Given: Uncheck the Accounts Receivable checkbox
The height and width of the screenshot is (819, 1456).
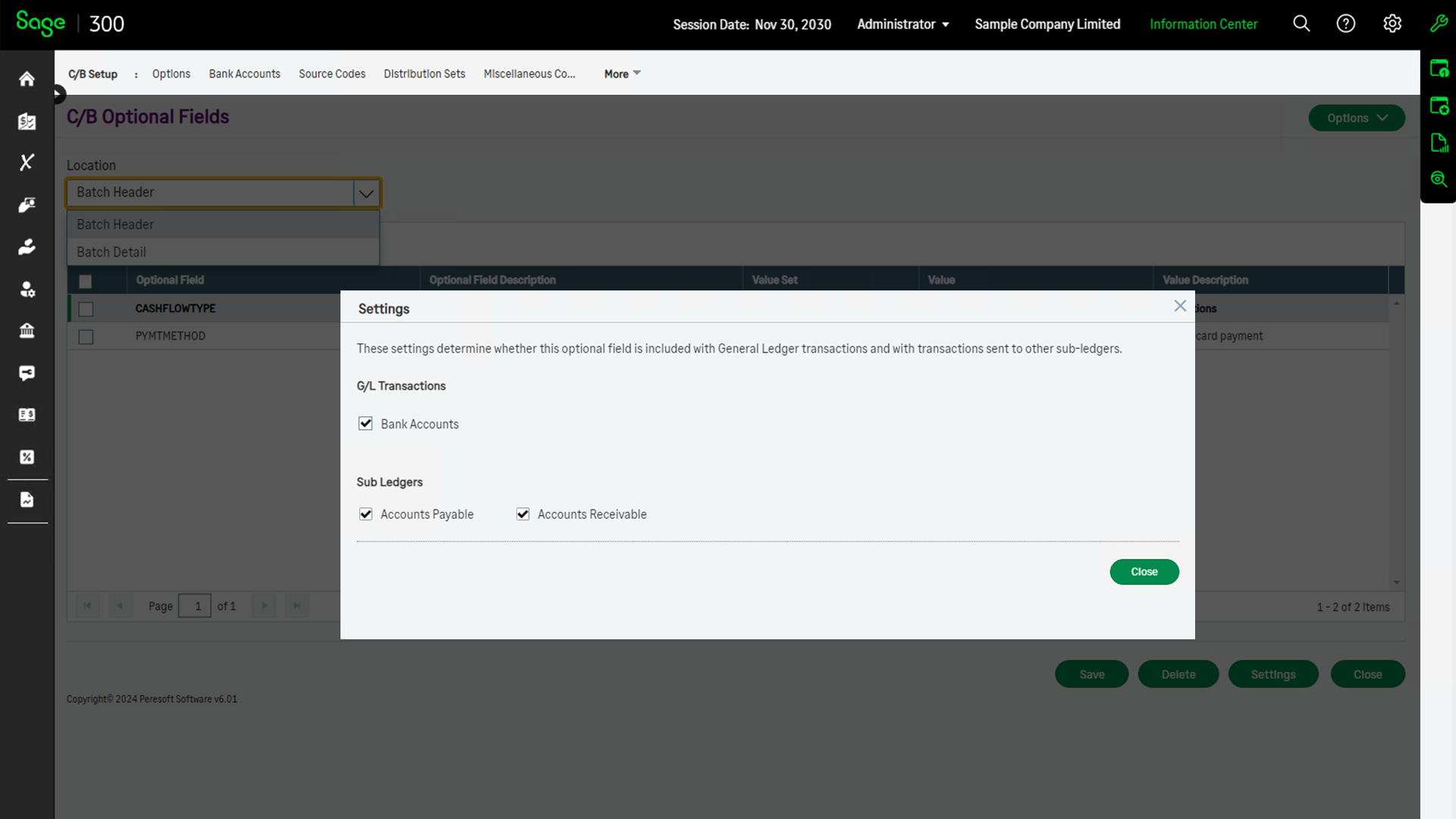Looking at the screenshot, I should tap(522, 514).
